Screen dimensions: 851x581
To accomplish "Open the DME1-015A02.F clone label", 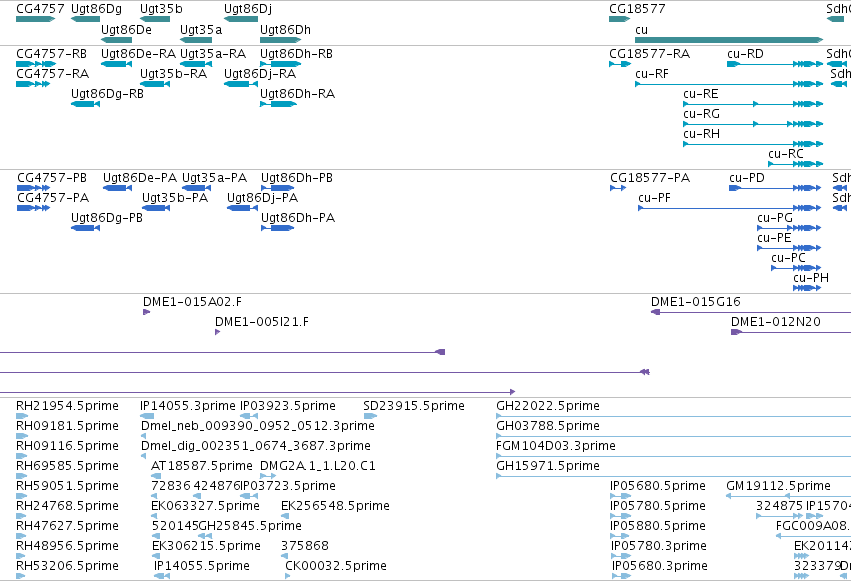I will [x=193, y=302].
